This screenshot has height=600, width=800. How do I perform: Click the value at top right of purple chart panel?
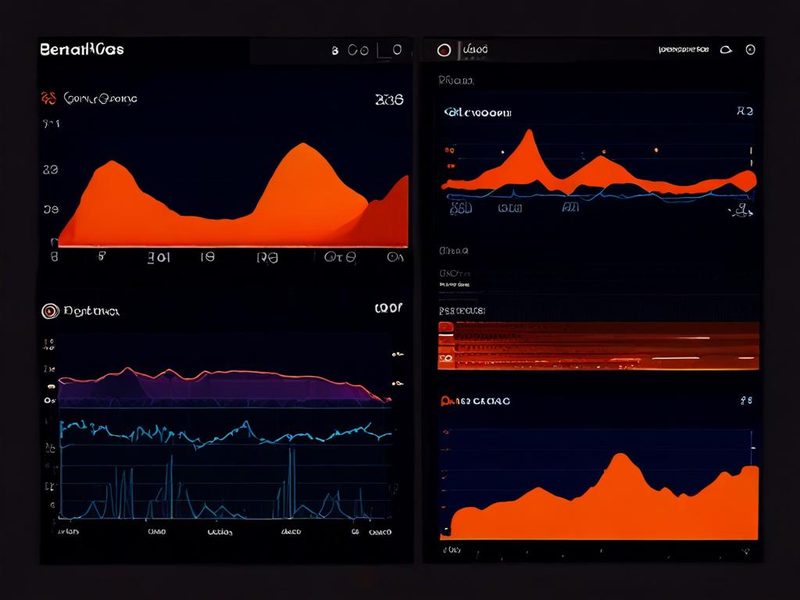388,308
